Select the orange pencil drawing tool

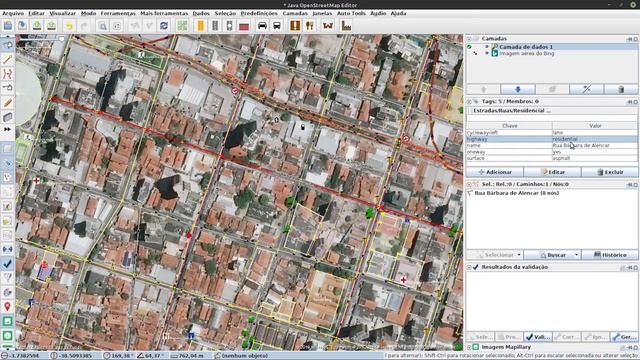(7, 103)
